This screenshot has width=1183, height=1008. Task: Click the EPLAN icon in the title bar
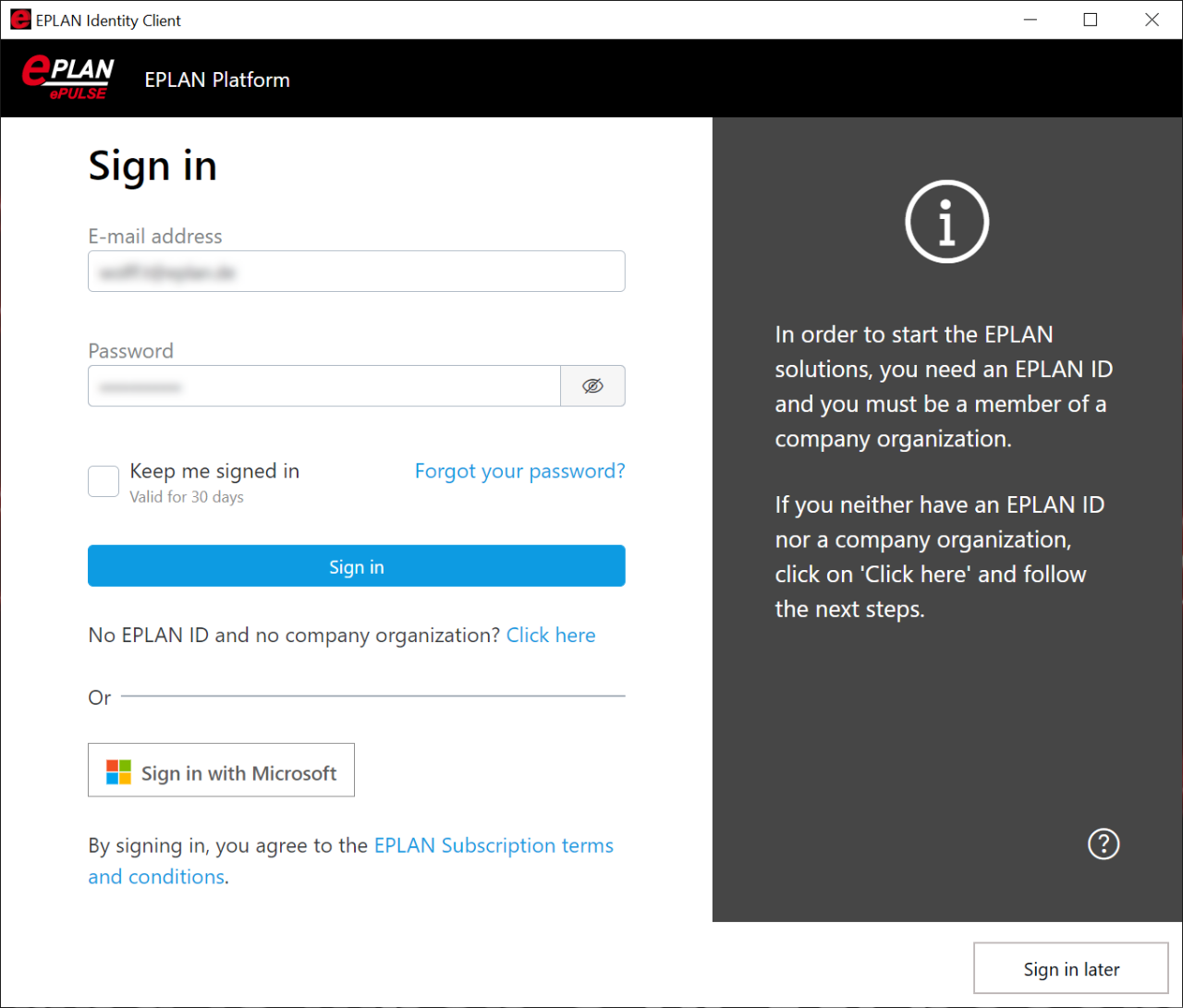click(19, 18)
